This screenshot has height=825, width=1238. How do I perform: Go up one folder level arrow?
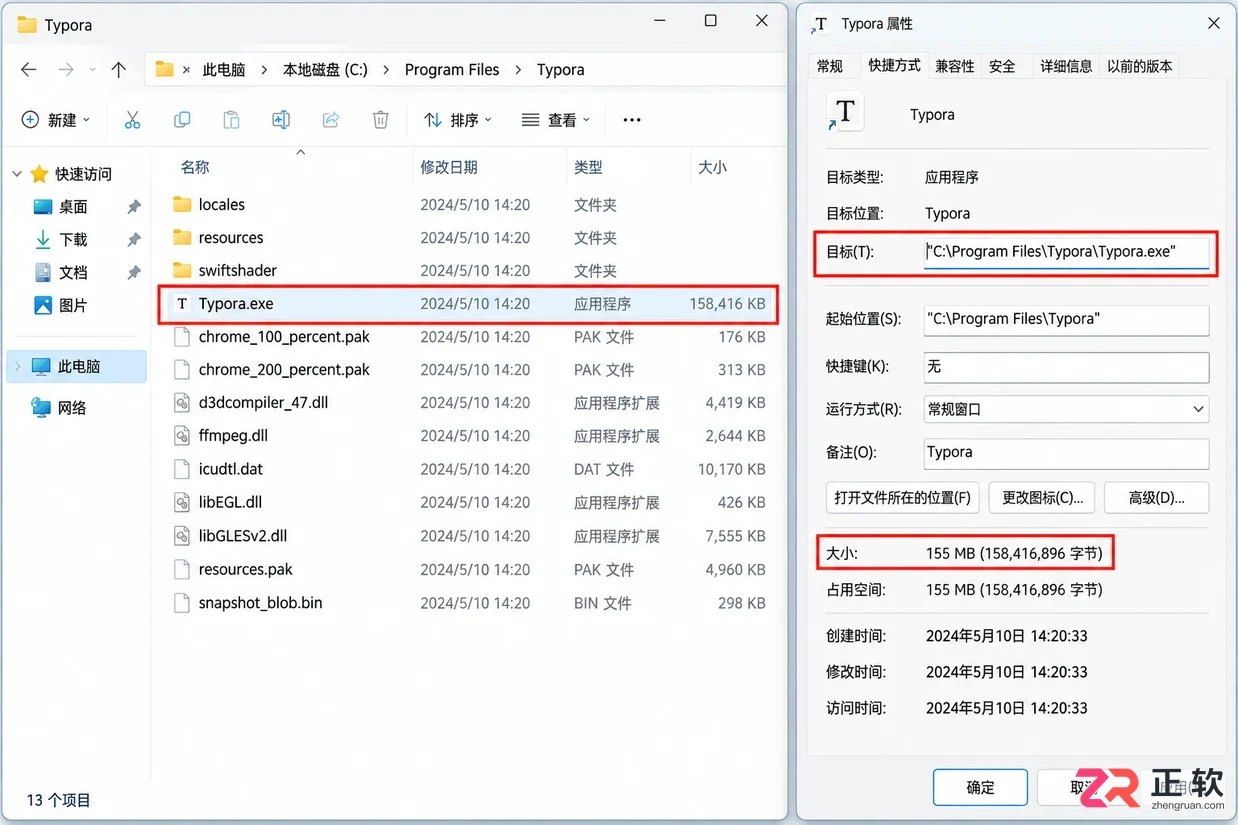(x=119, y=69)
